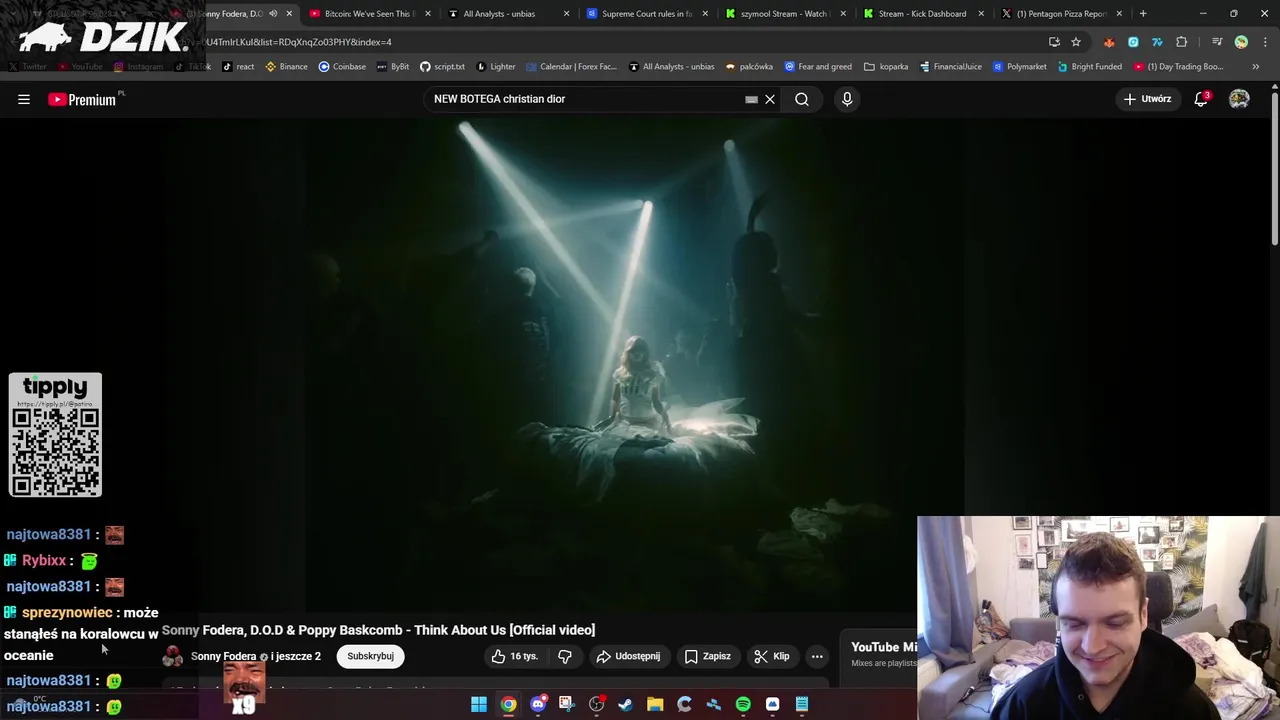Viewport: 1280px width, 720px height.
Task: Create a clip with Klip button
Action: pos(772,656)
